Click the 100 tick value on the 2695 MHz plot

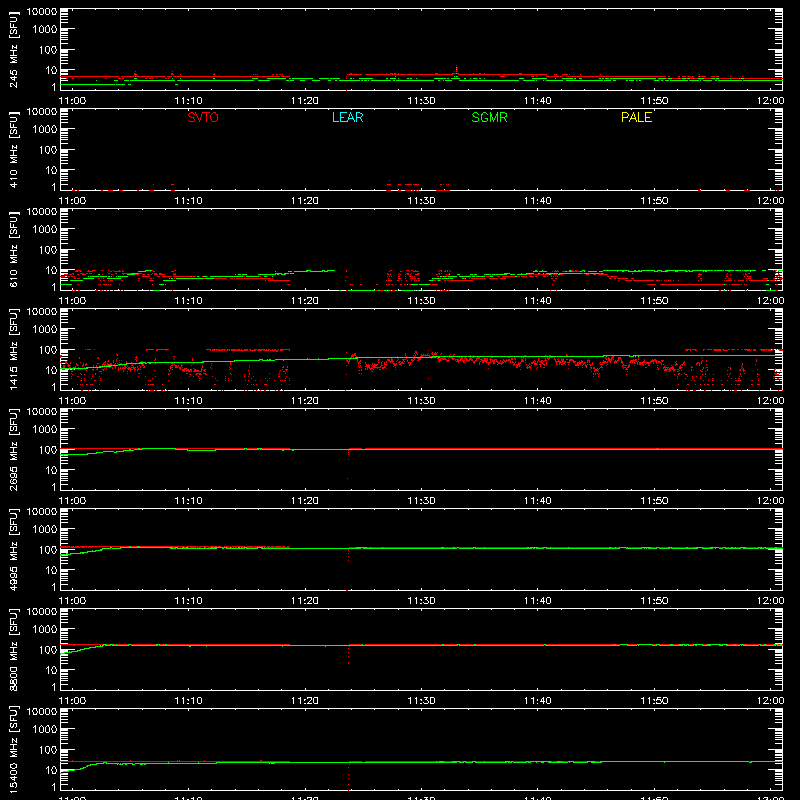tap(48, 450)
